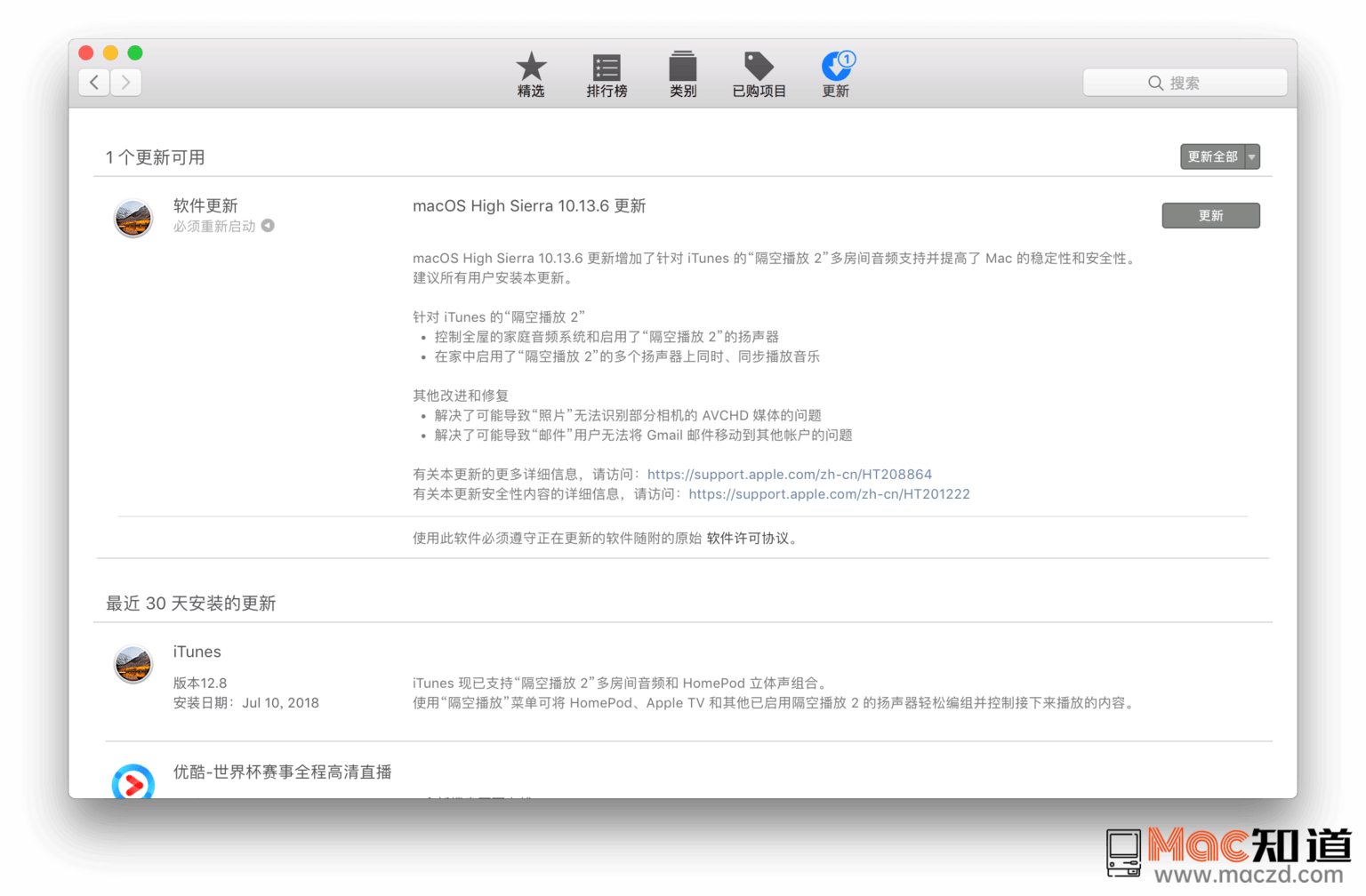The width and height of the screenshot is (1366, 896).
Task: Click the 软件更新 system update icon
Action: tap(133, 219)
